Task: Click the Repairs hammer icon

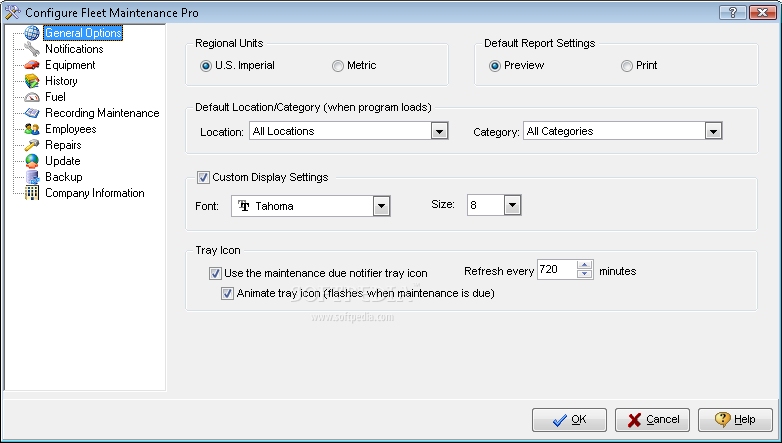Action: click(32, 145)
